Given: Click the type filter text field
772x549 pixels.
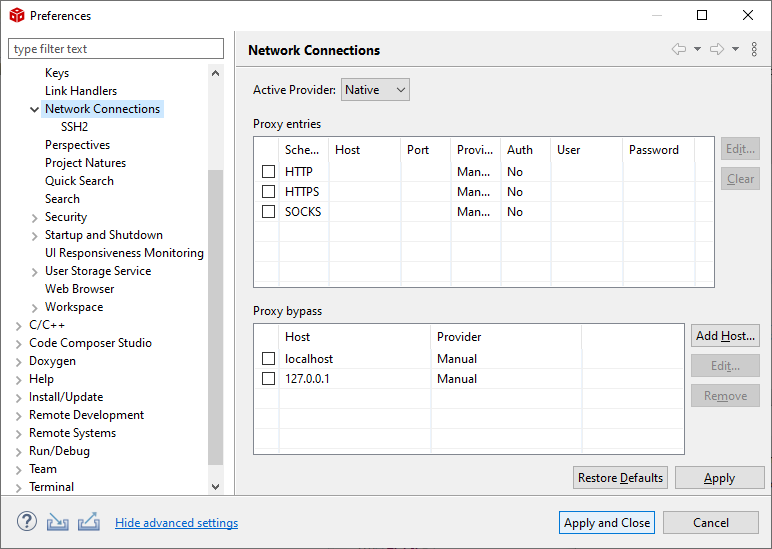Looking at the screenshot, I should (x=116, y=49).
